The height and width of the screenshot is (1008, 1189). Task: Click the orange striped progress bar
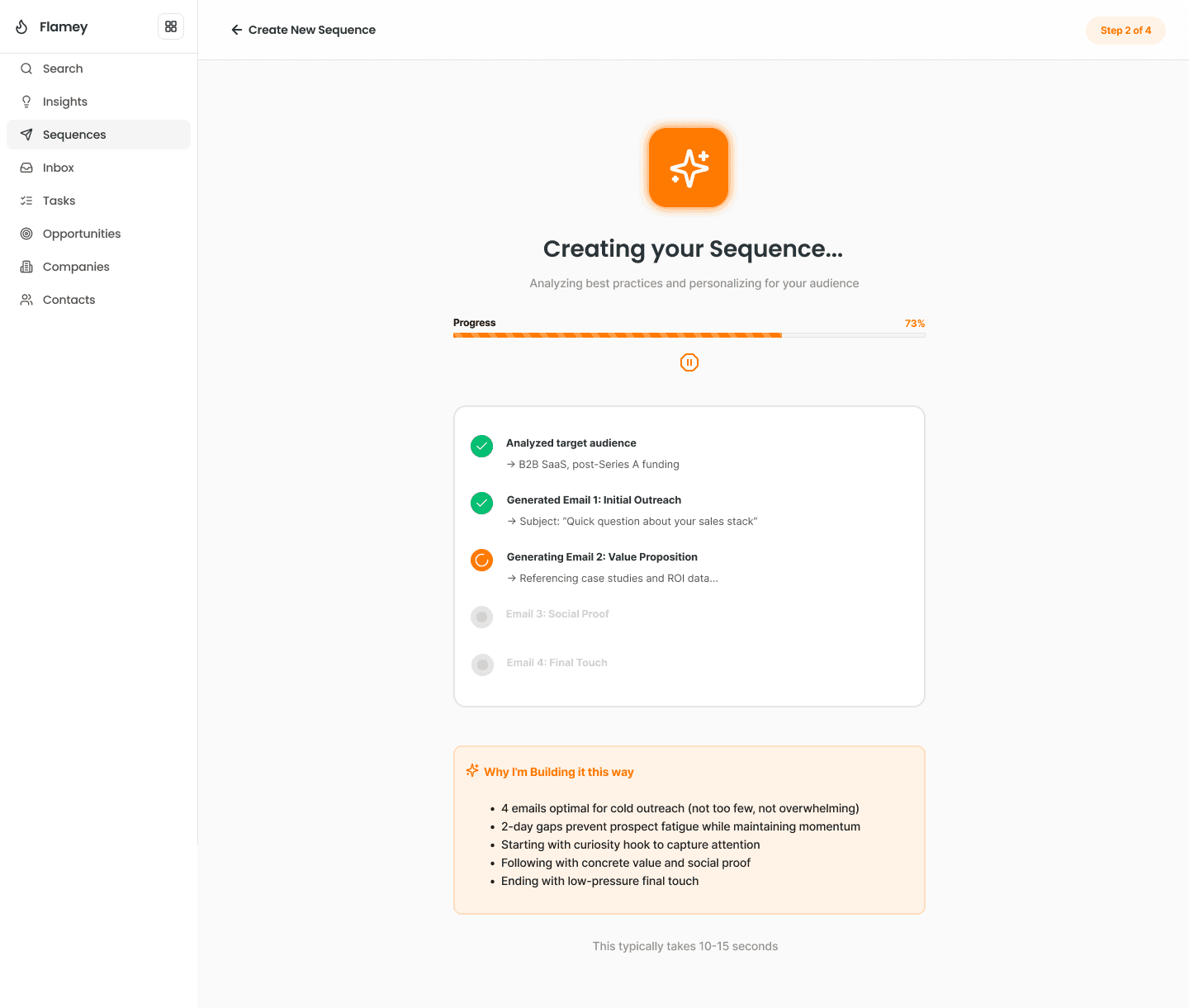tap(618, 335)
